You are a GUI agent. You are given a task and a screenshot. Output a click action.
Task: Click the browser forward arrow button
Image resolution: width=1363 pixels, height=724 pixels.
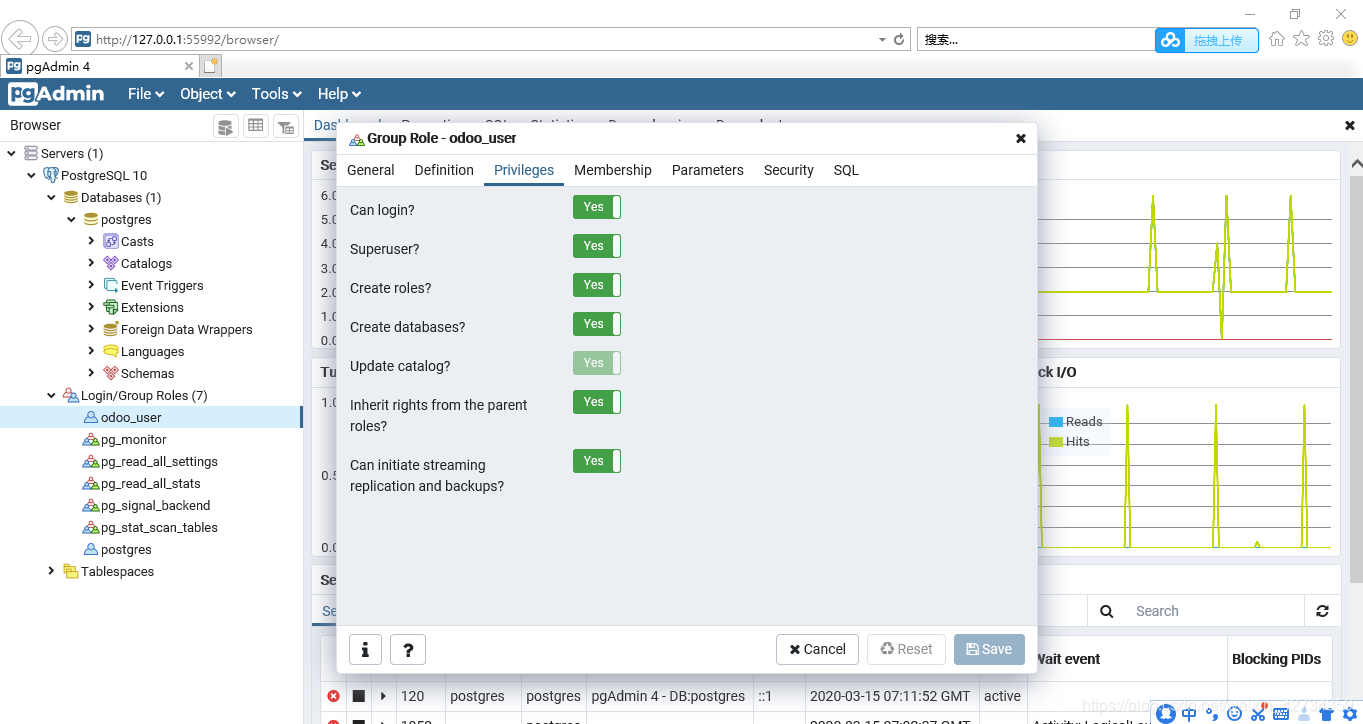tap(54, 39)
